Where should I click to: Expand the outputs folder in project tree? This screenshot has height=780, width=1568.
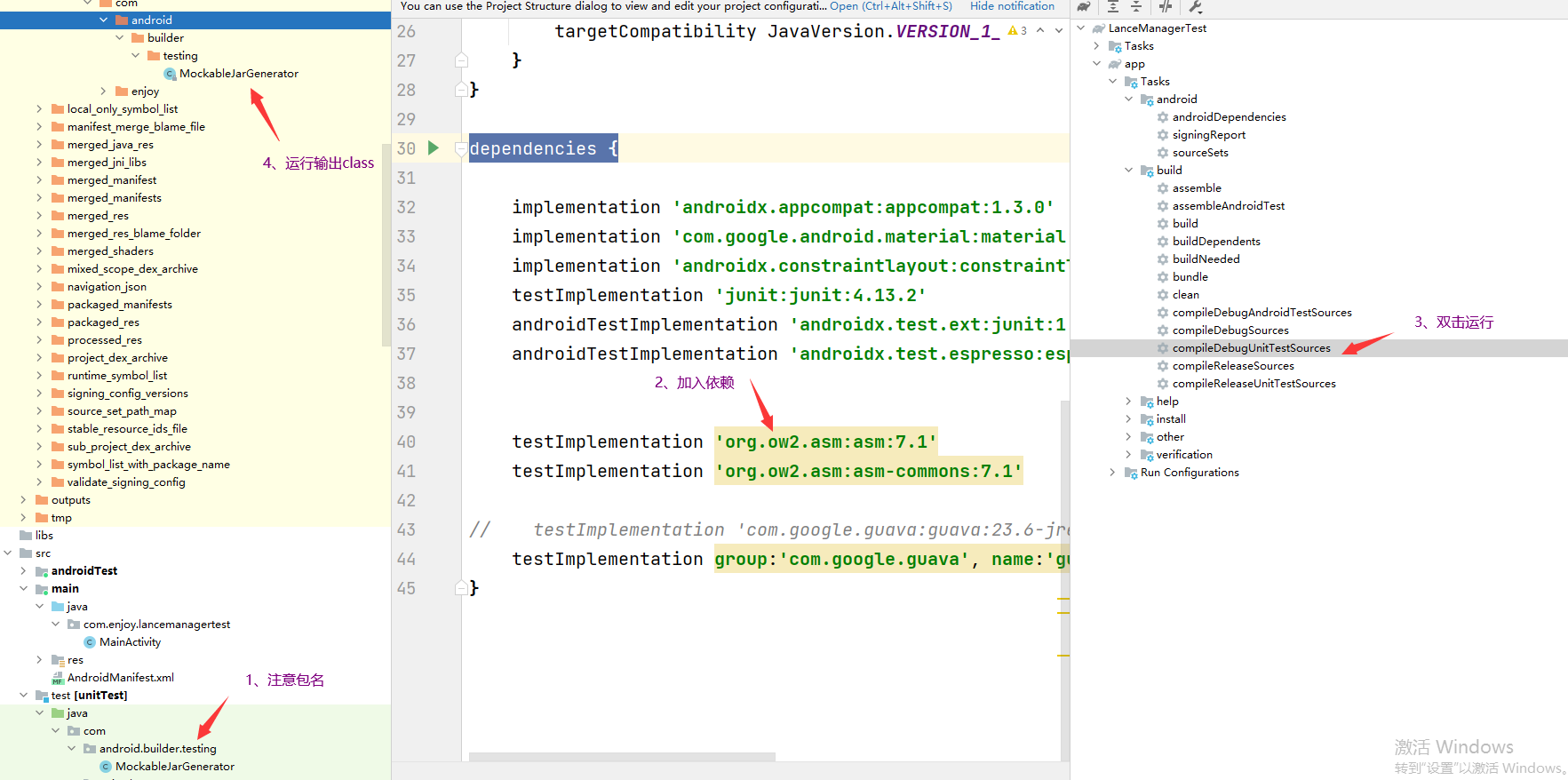tap(23, 500)
